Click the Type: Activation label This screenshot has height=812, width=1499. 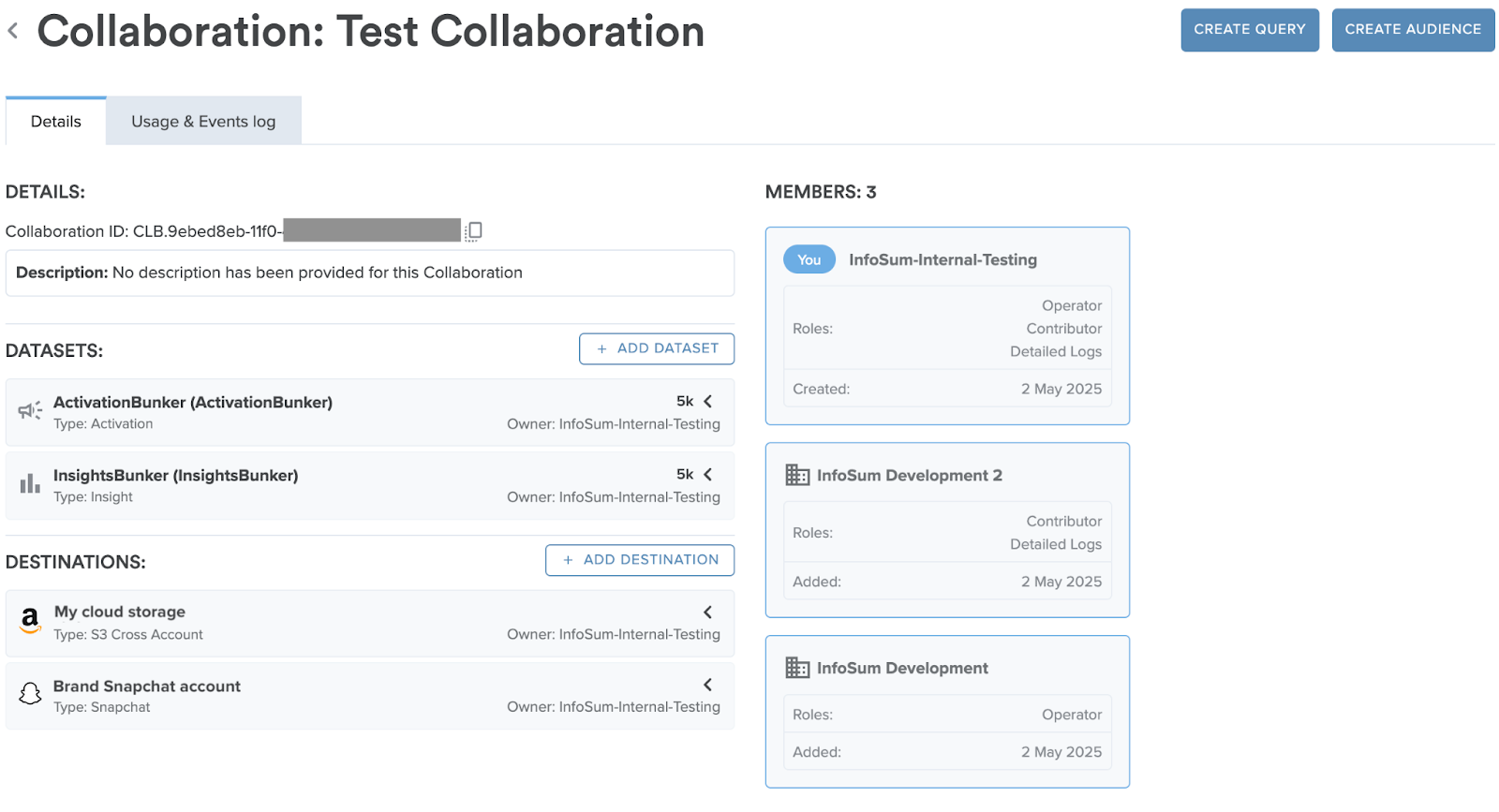point(103,423)
